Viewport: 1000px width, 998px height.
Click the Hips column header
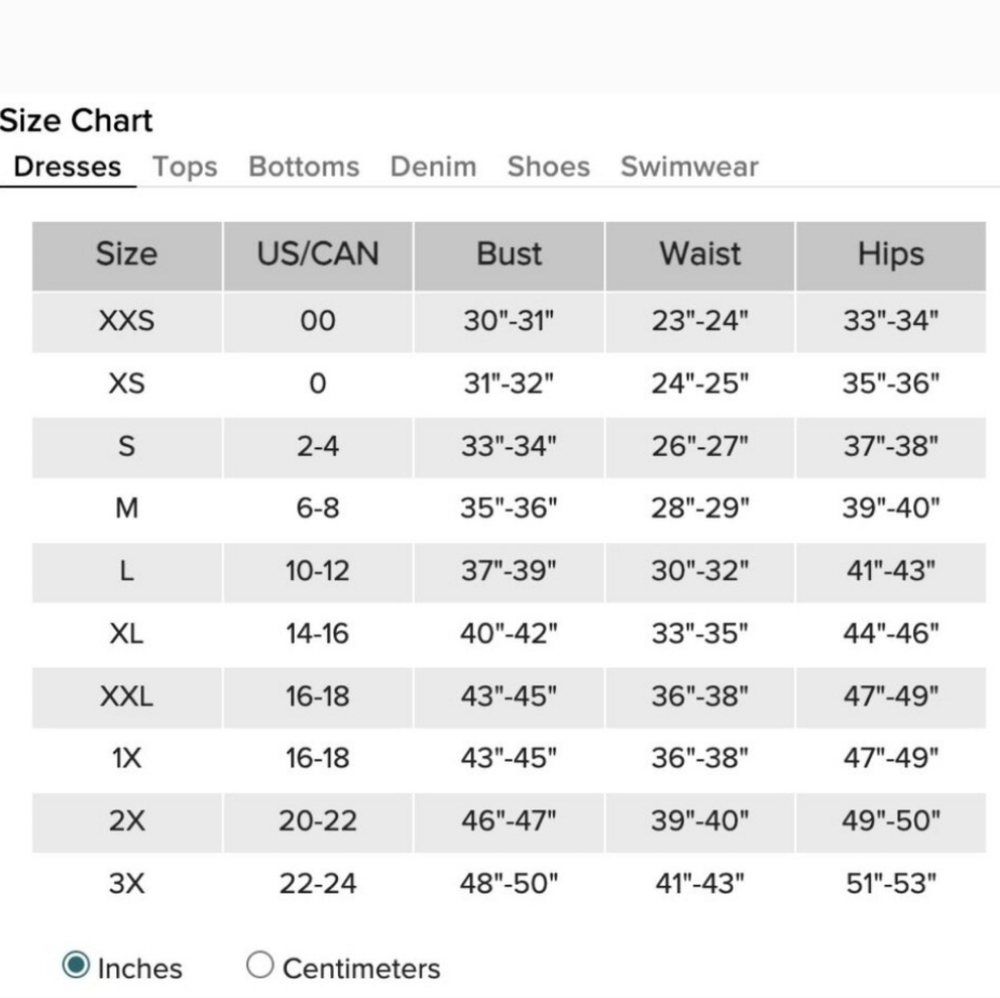(x=891, y=256)
